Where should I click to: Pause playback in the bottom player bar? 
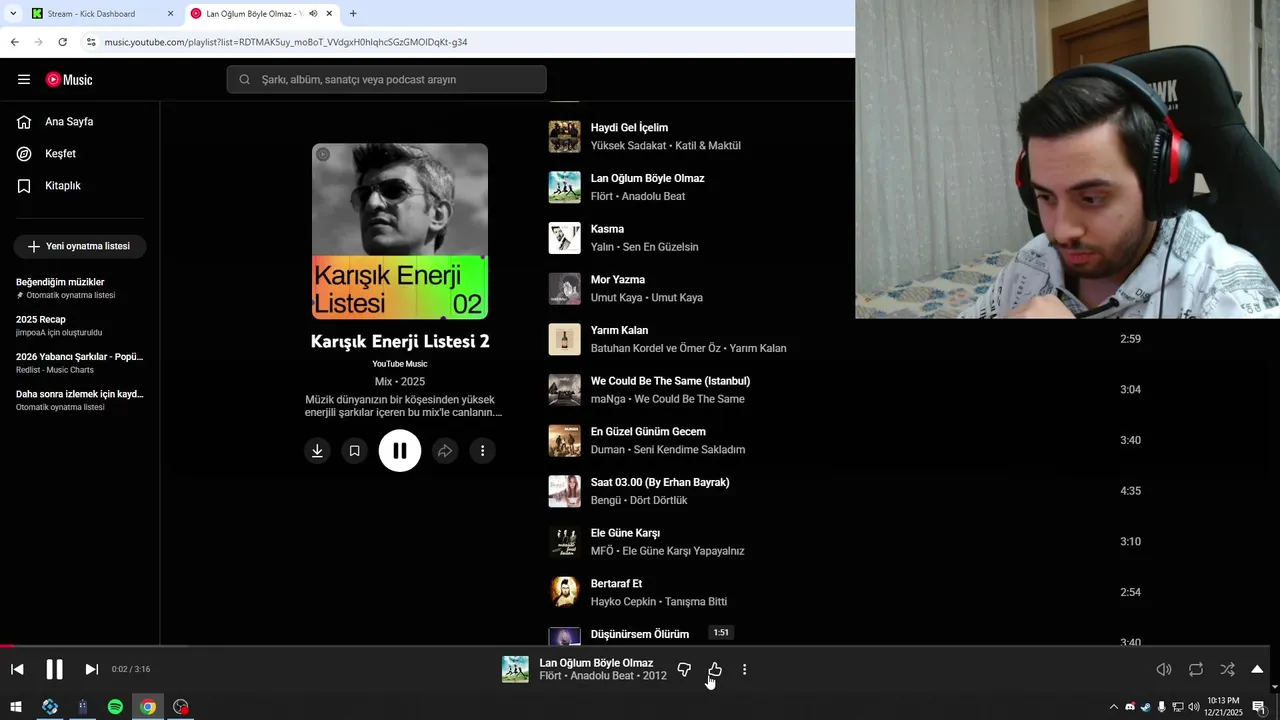[54, 670]
